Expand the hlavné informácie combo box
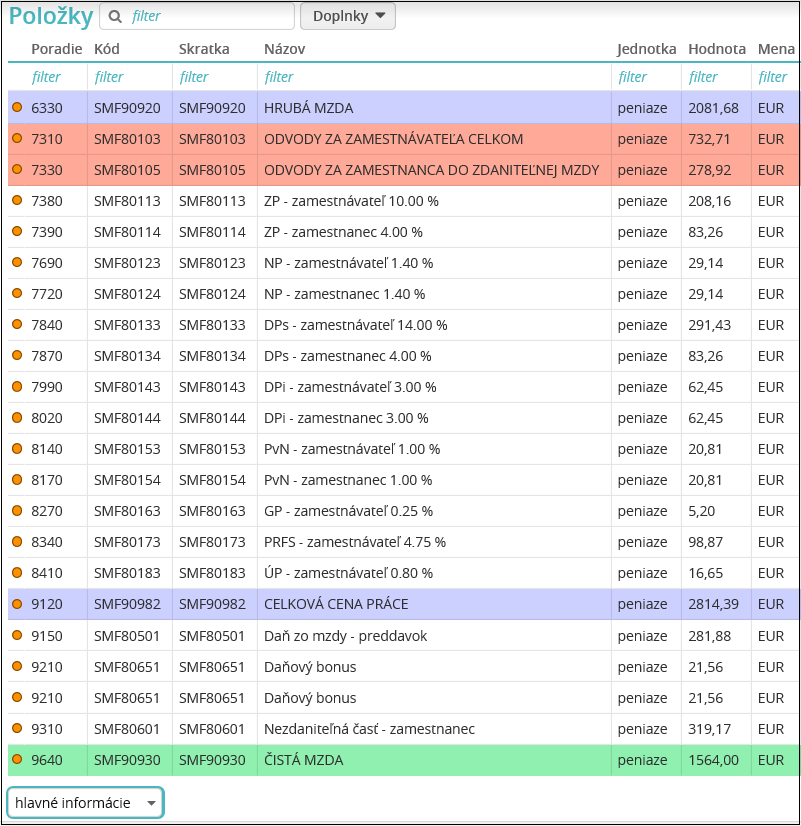 85,802
